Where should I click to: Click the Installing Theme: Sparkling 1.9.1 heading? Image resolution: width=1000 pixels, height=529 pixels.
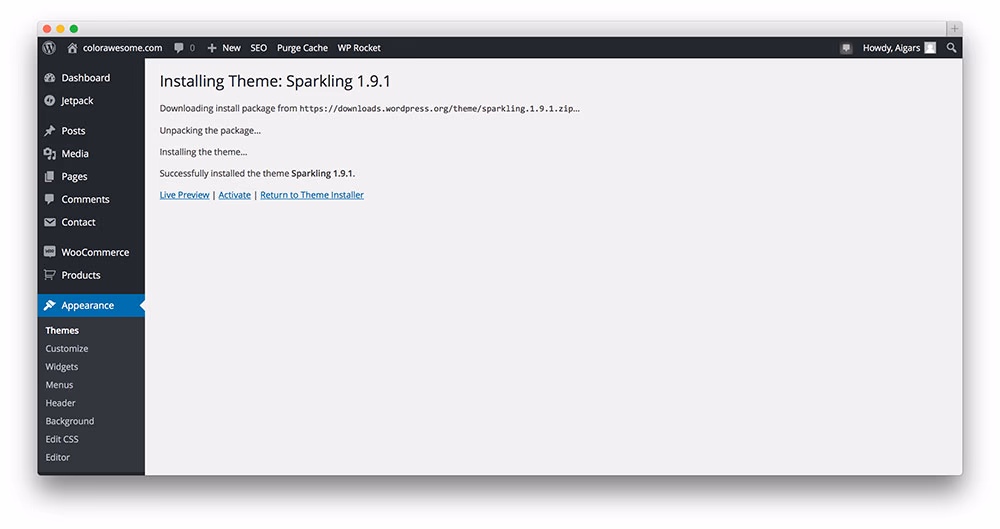(275, 81)
